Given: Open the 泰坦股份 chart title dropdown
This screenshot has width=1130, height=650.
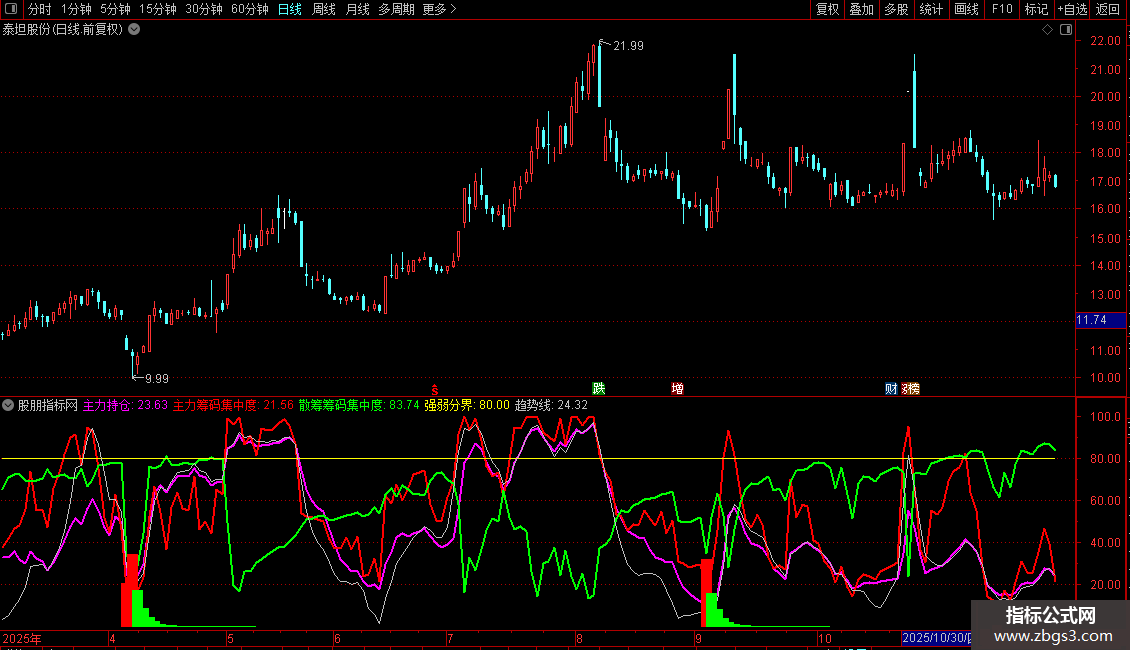Looking at the screenshot, I should point(134,29).
